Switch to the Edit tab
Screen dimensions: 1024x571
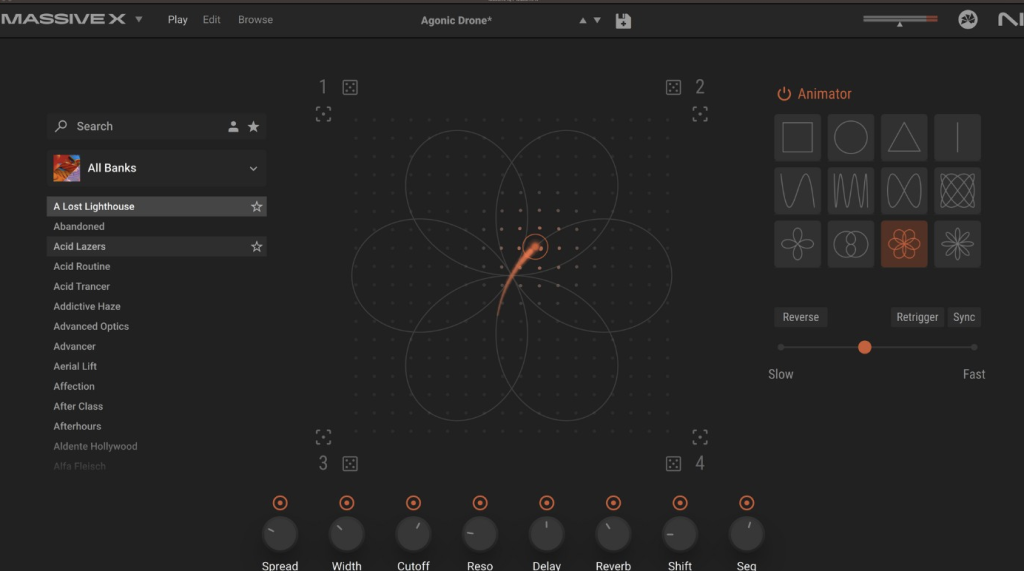[211, 20]
